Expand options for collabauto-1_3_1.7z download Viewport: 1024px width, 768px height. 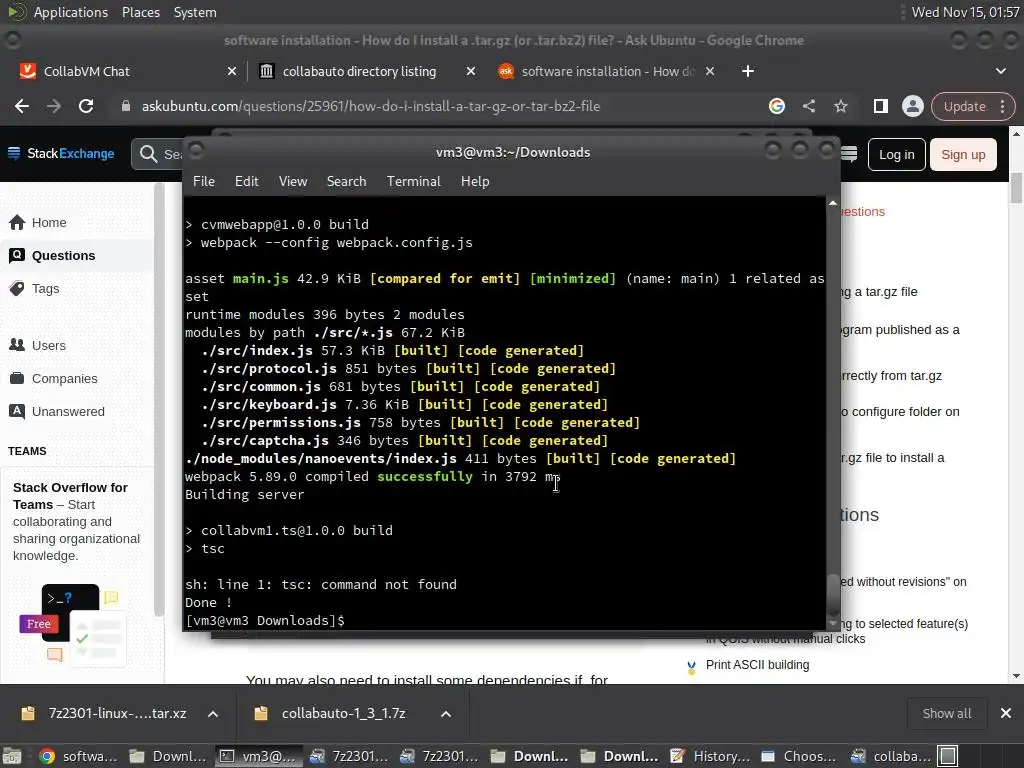[446, 714]
